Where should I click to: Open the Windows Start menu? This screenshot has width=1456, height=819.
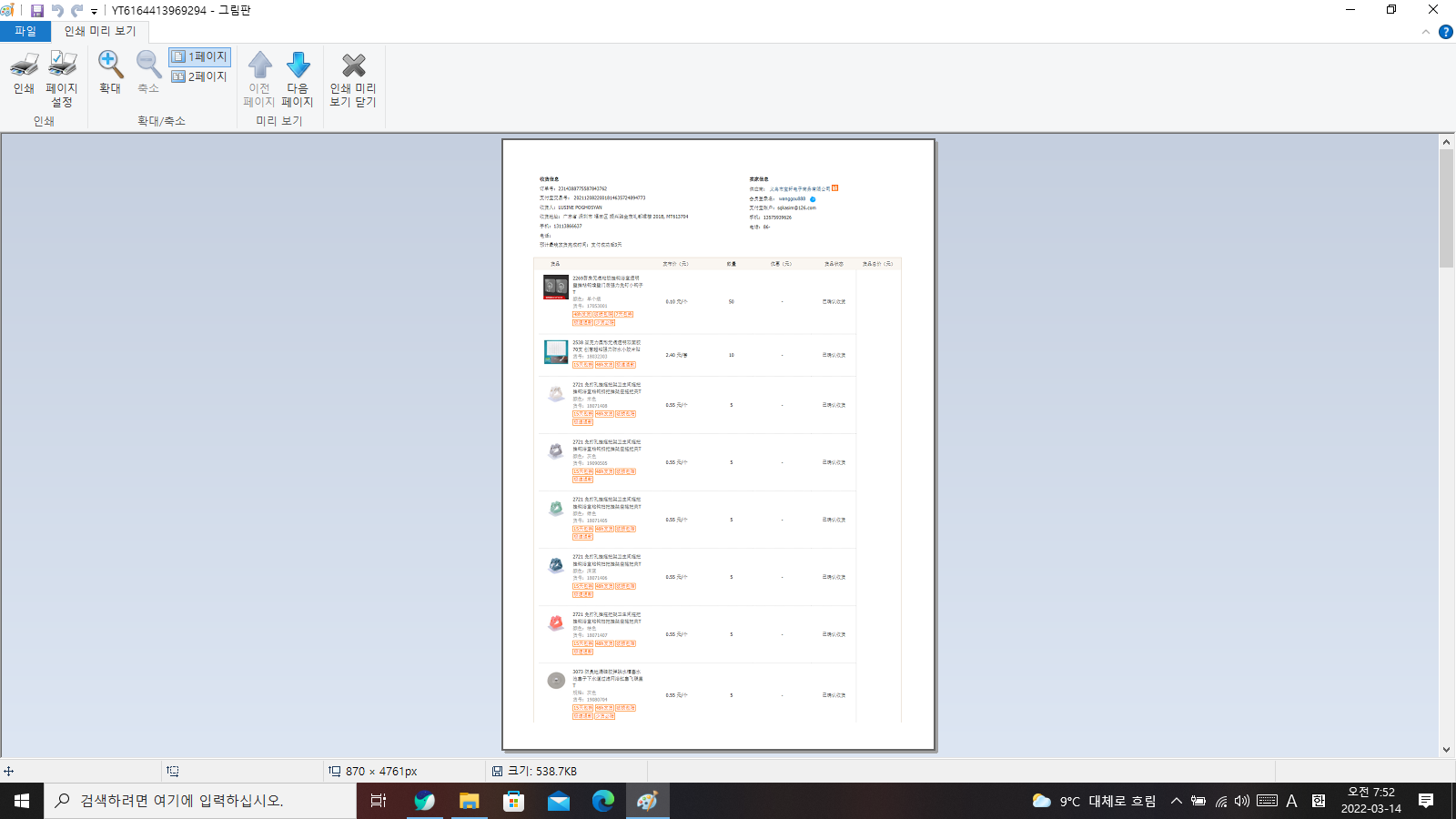(x=22, y=801)
